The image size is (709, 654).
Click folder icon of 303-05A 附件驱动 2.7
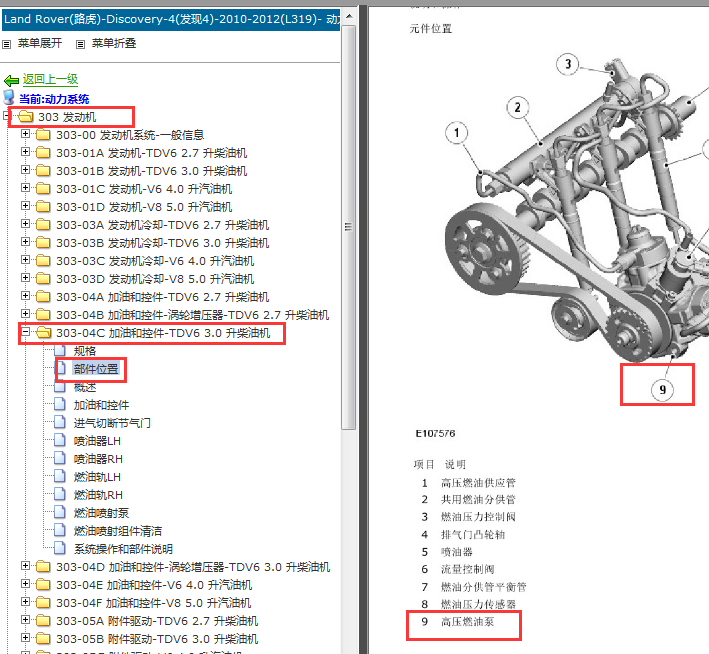point(43,621)
